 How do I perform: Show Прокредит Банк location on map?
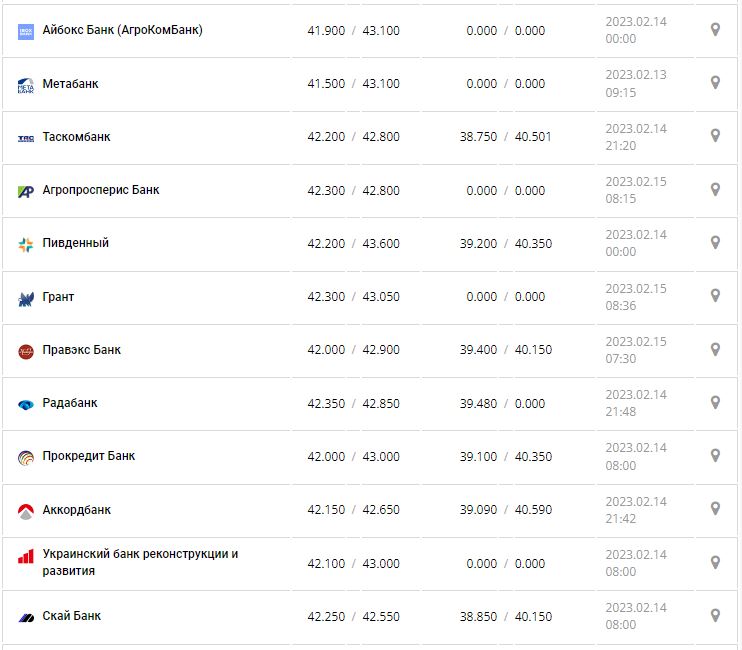(x=715, y=455)
